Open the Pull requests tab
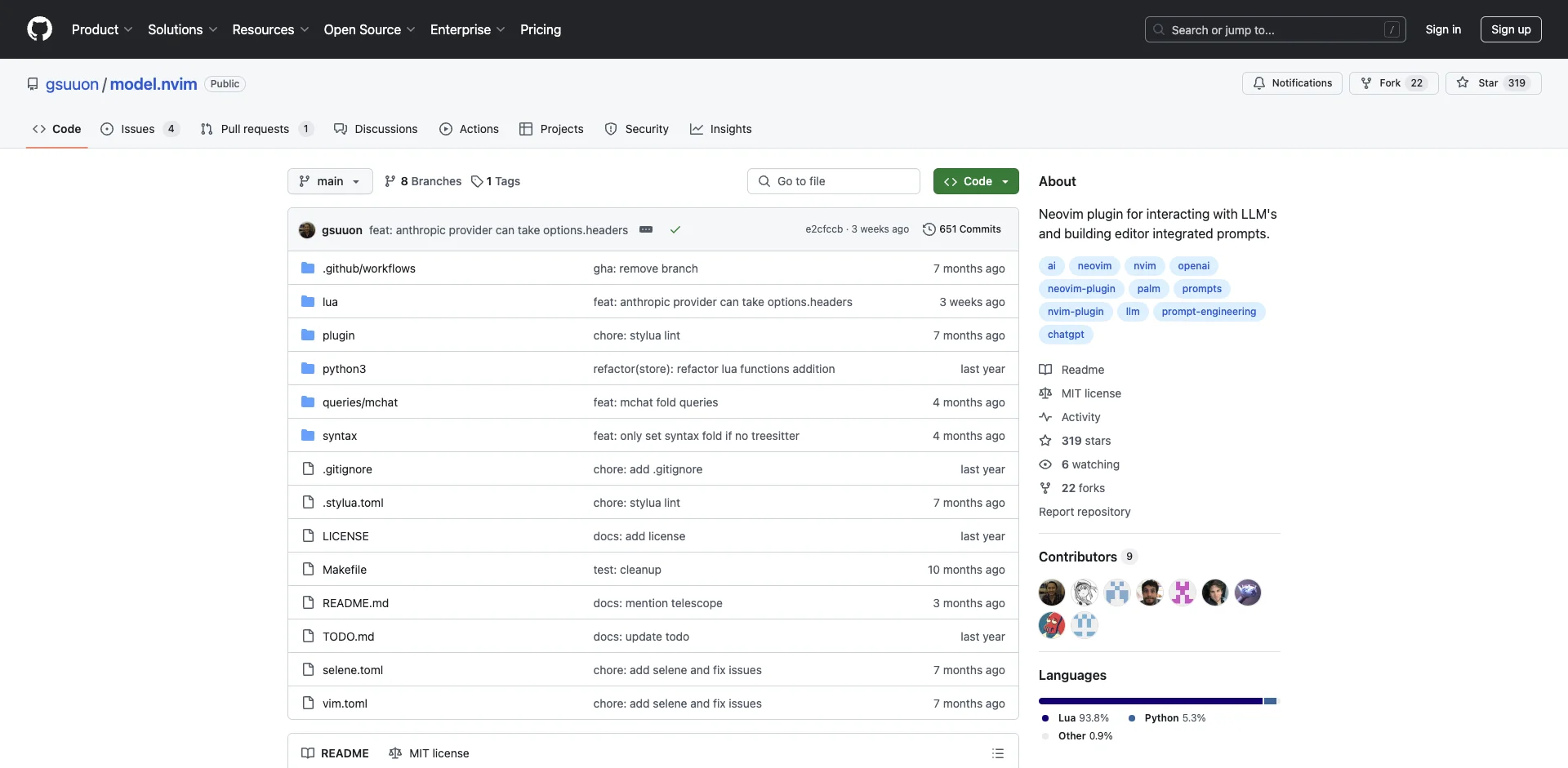This screenshot has height=768, width=1568. tap(256, 129)
